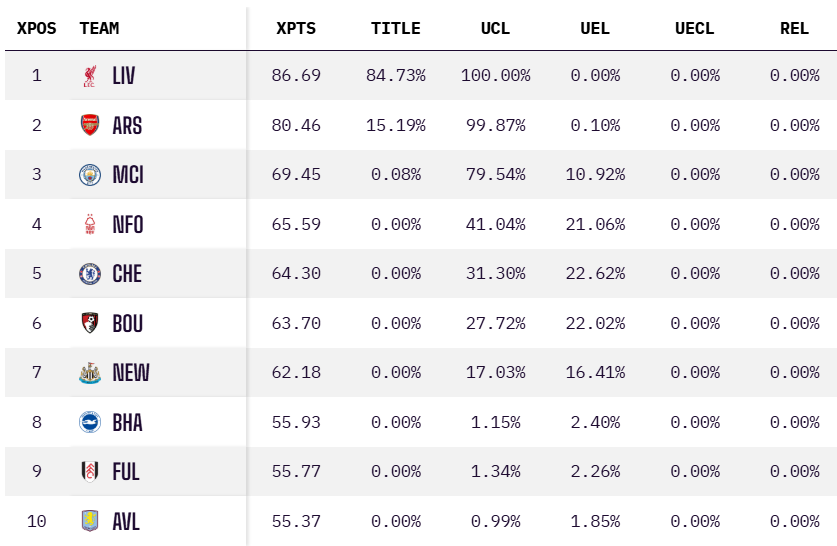Click the UECL column header

click(695, 28)
